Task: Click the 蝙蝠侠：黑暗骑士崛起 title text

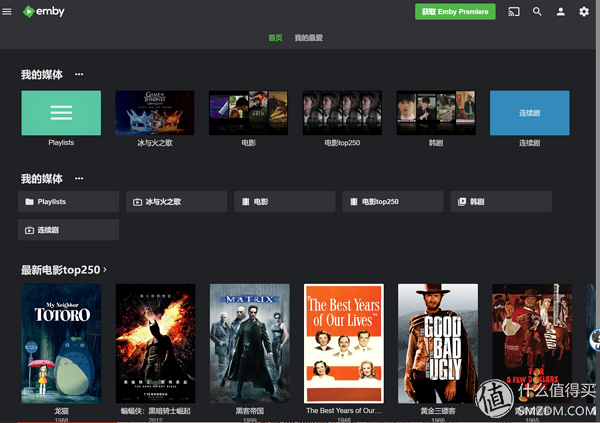Action: pos(155,411)
